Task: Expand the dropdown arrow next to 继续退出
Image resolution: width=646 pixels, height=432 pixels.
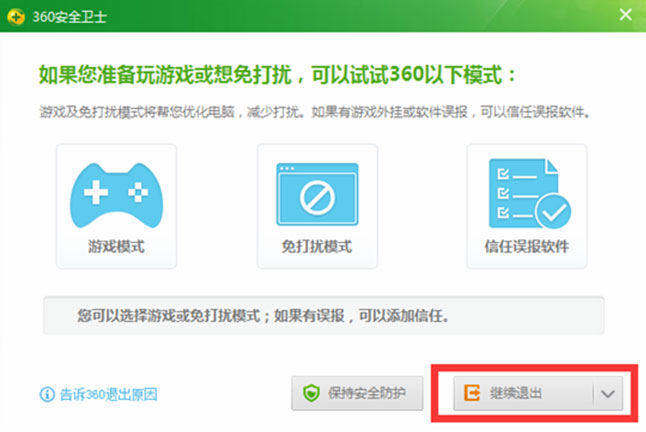Action: pyautogui.click(x=608, y=393)
